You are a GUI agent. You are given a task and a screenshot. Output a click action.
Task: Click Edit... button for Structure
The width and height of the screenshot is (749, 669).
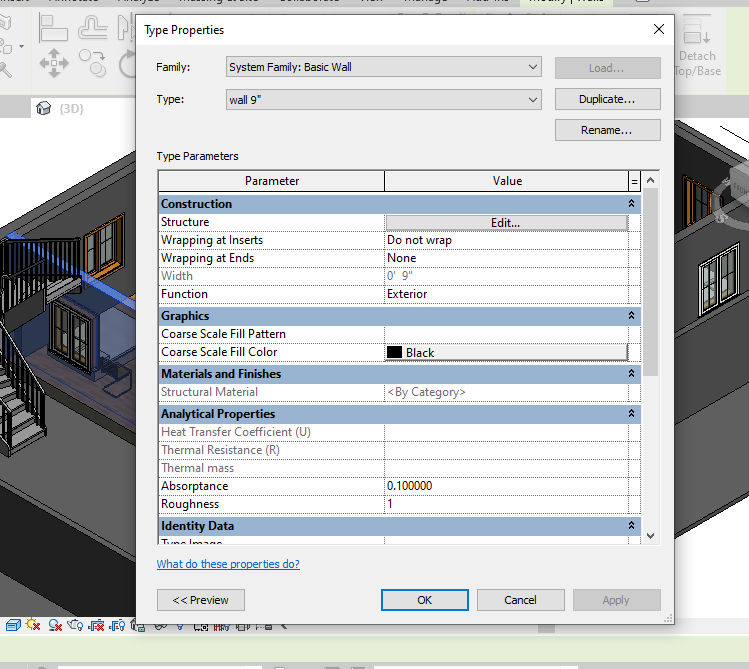506,223
